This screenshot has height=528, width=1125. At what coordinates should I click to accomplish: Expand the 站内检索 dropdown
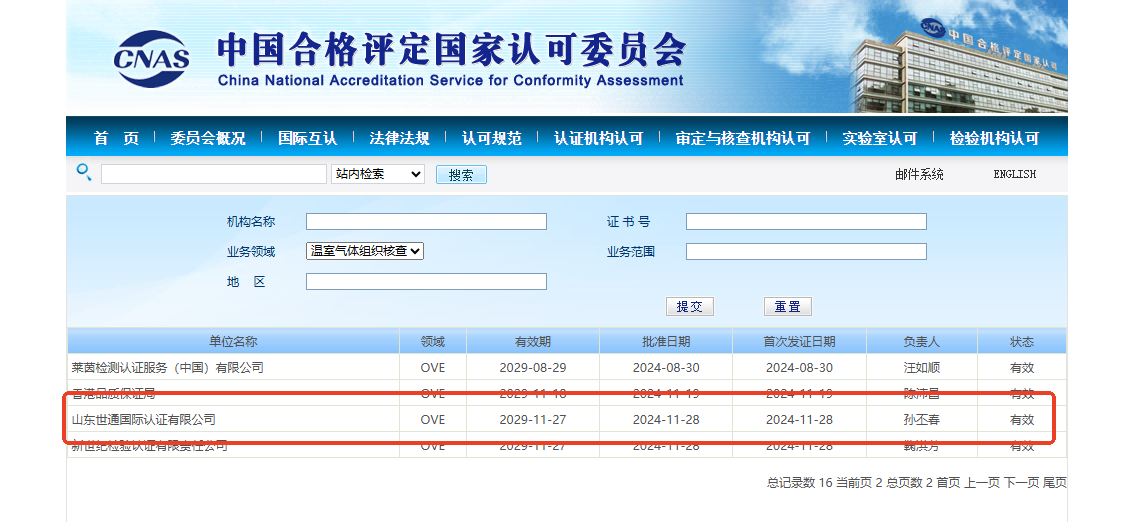point(378,174)
